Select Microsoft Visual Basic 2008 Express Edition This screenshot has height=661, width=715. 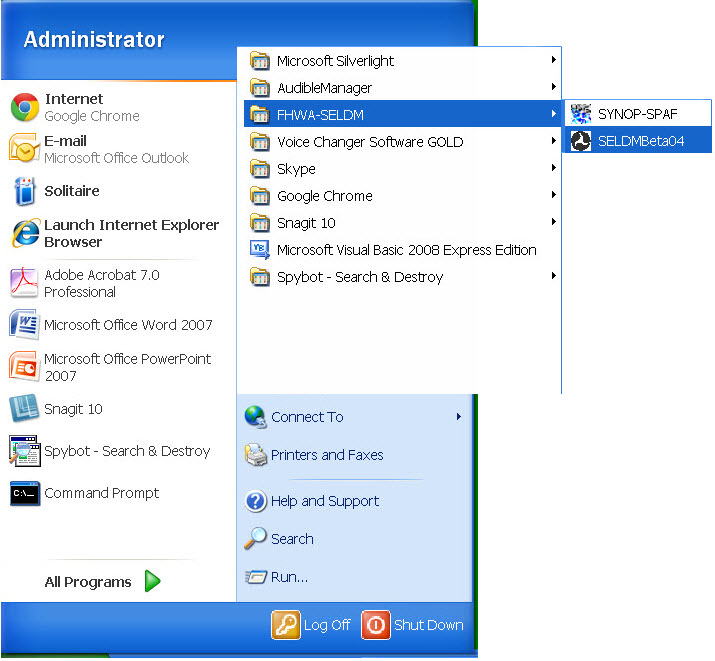[x=406, y=250]
